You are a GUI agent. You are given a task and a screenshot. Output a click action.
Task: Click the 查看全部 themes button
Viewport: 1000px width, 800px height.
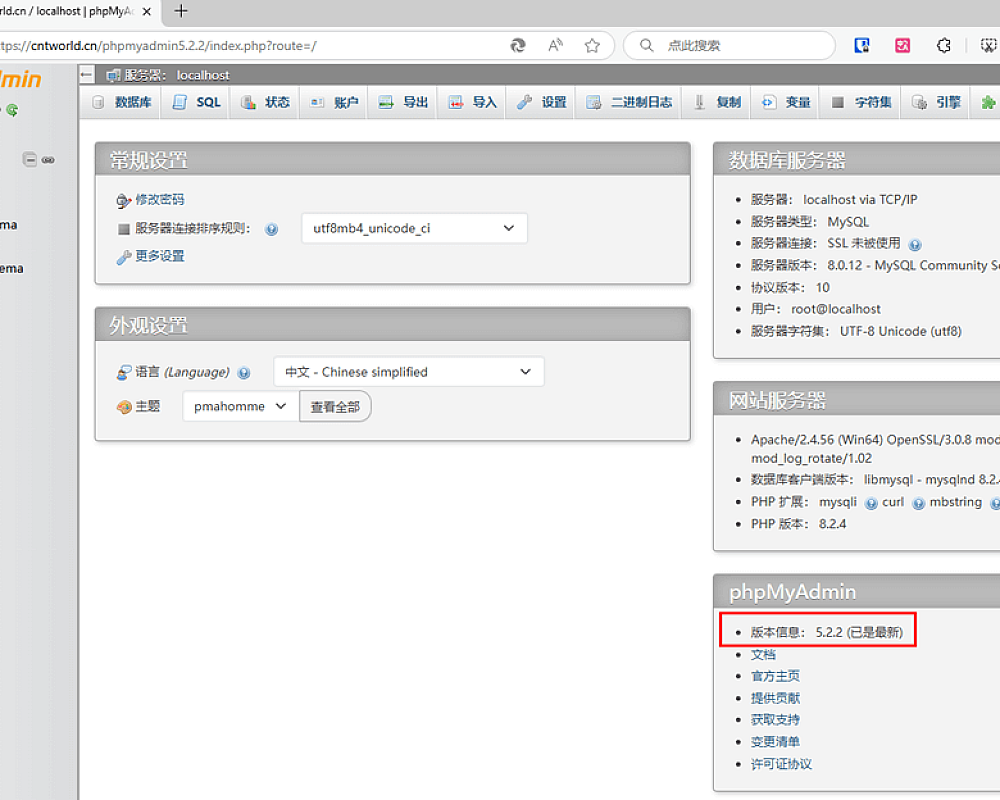335,406
